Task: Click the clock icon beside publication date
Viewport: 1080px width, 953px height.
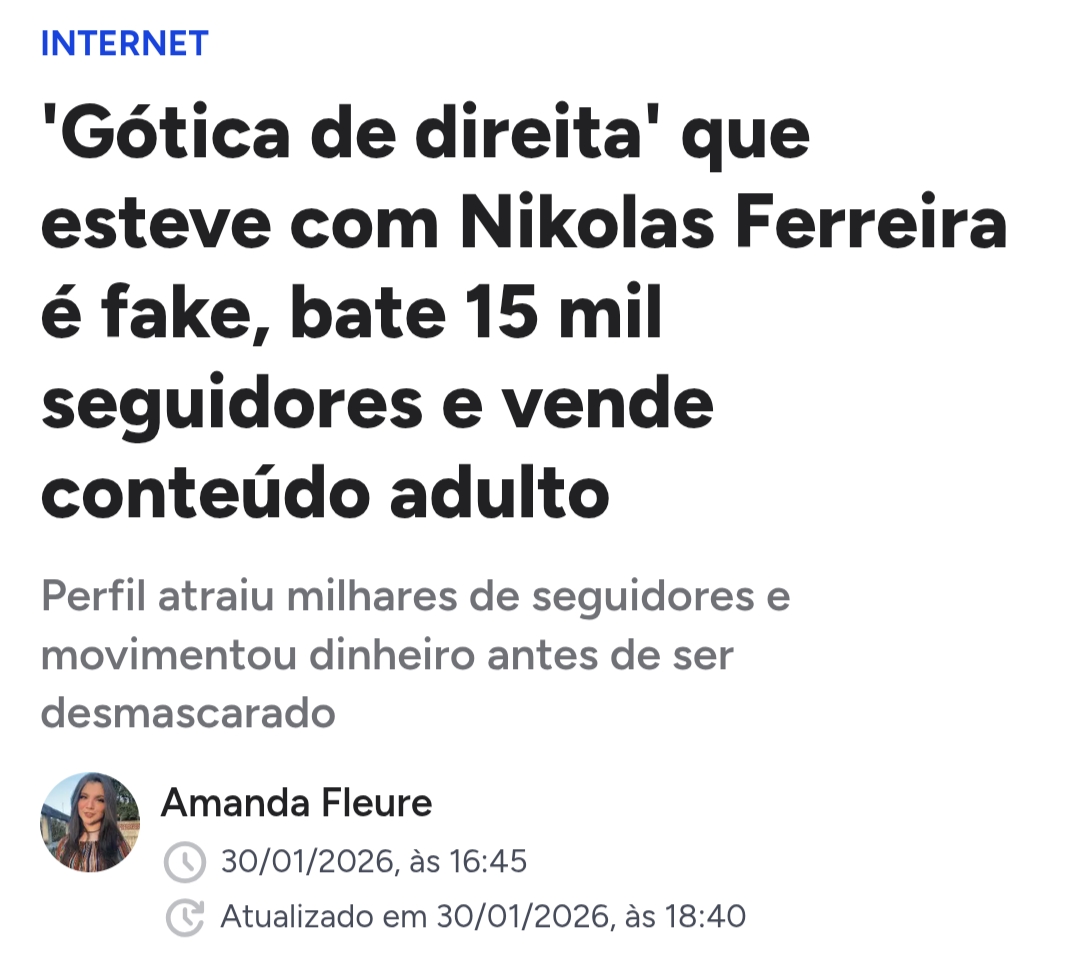Action: 184,862
